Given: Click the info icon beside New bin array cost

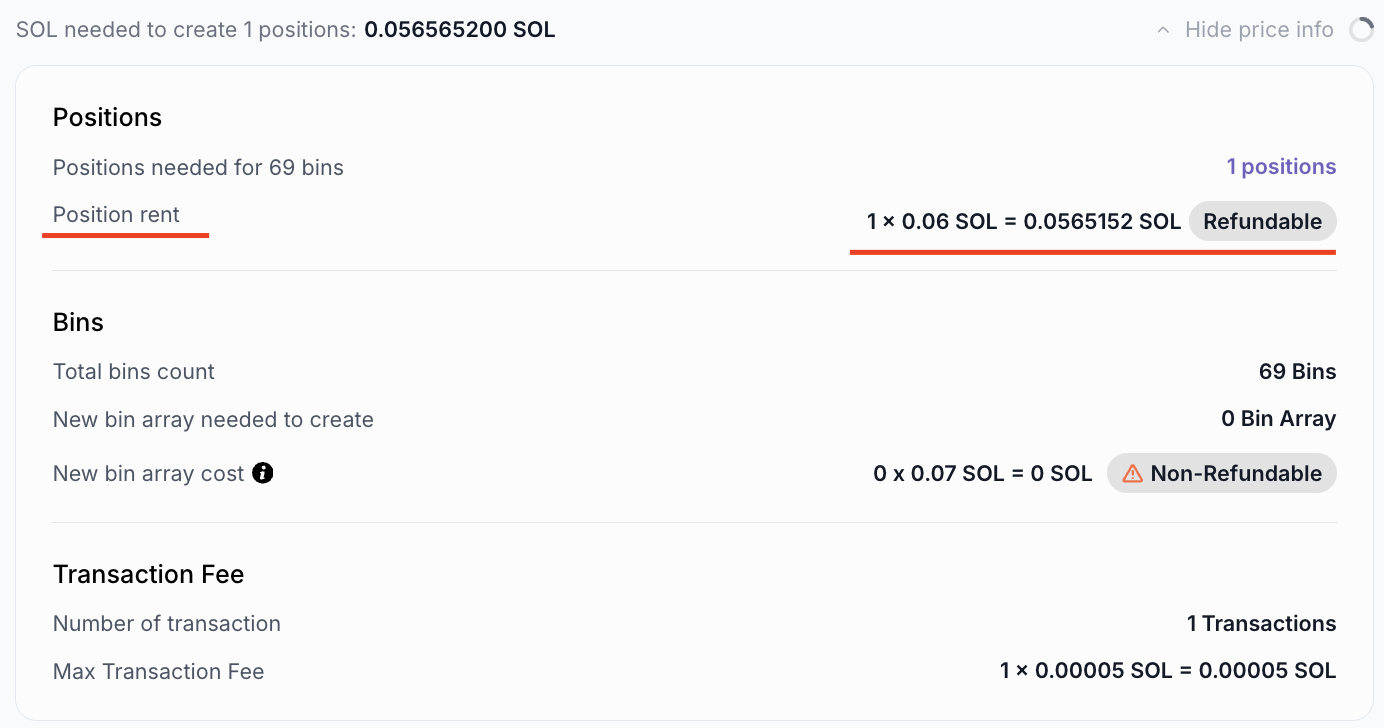Looking at the screenshot, I should click(x=263, y=473).
